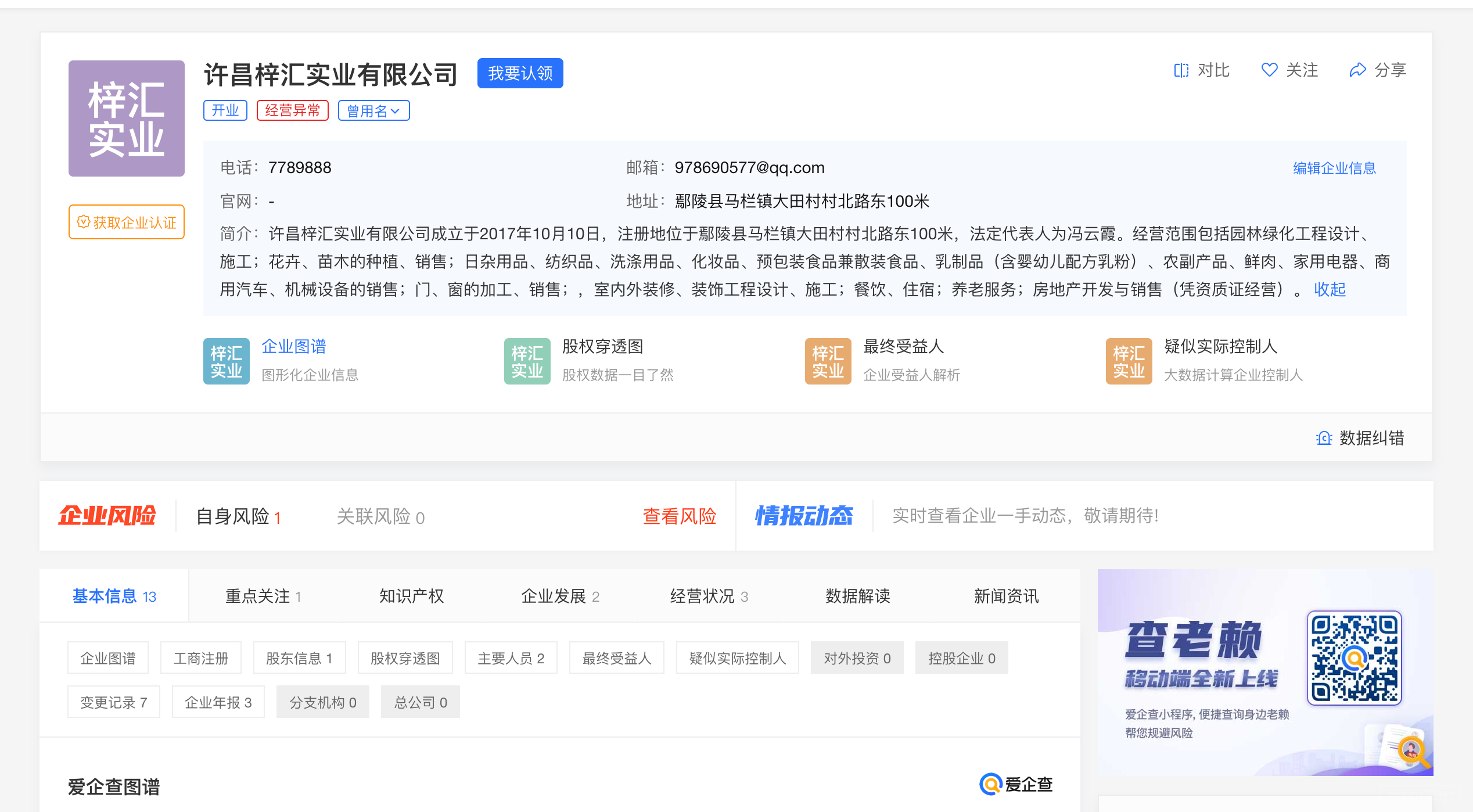This screenshot has height=812, width=1473.
Task: Click the 查看风险 link
Action: point(679,516)
